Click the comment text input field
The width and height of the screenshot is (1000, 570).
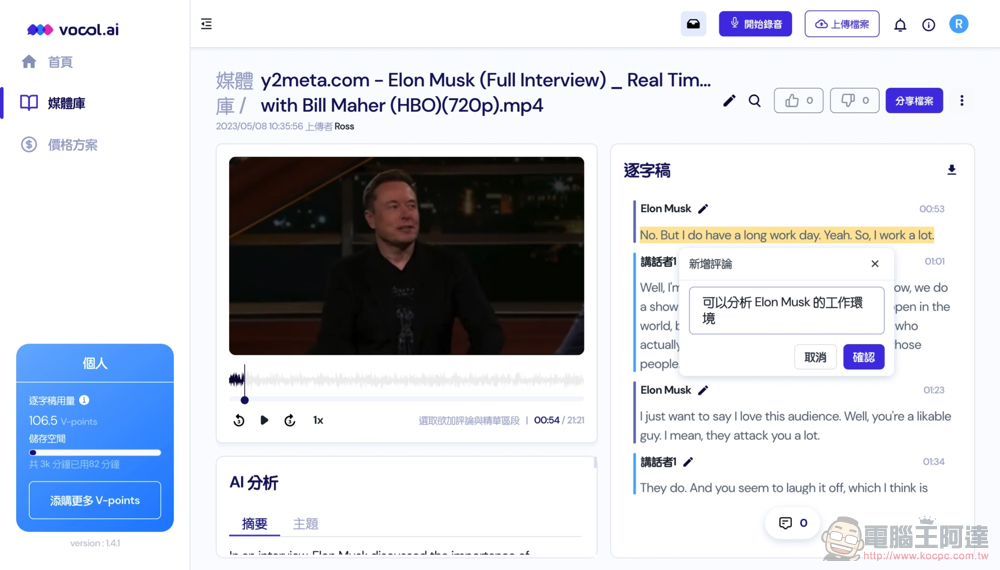coord(786,310)
